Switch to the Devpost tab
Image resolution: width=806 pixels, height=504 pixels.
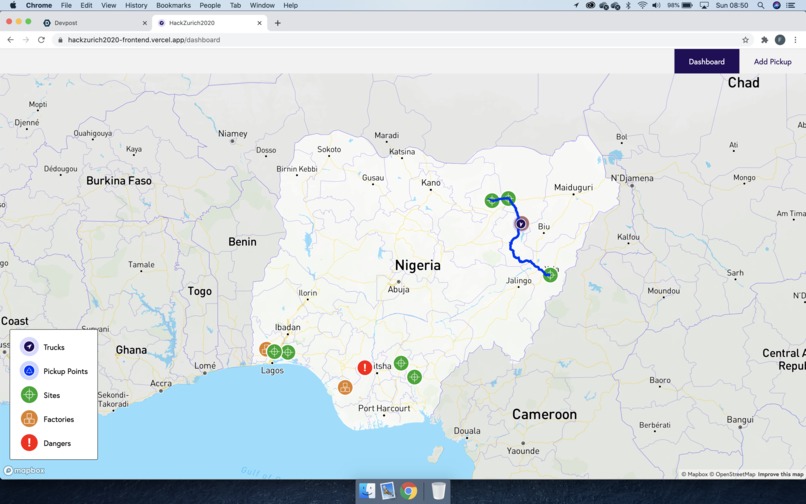pos(93,23)
